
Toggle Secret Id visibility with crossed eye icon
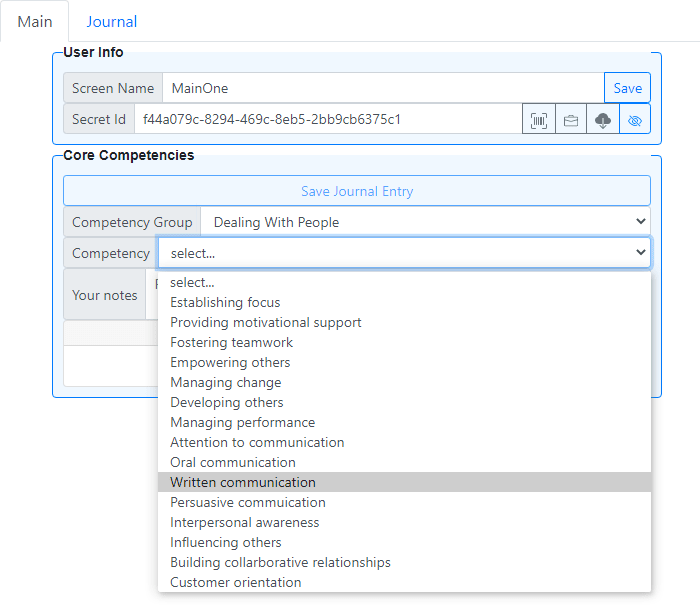tap(635, 119)
